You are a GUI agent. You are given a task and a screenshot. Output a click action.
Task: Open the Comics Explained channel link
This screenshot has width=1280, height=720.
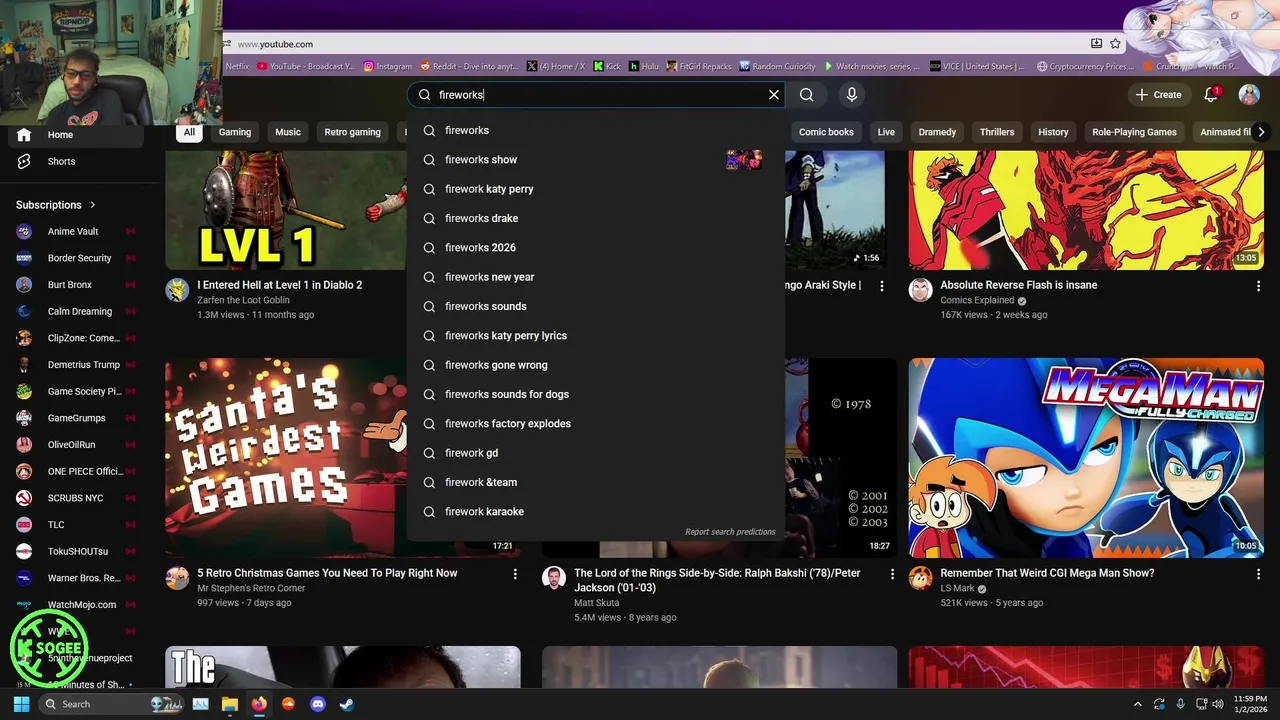click(977, 300)
